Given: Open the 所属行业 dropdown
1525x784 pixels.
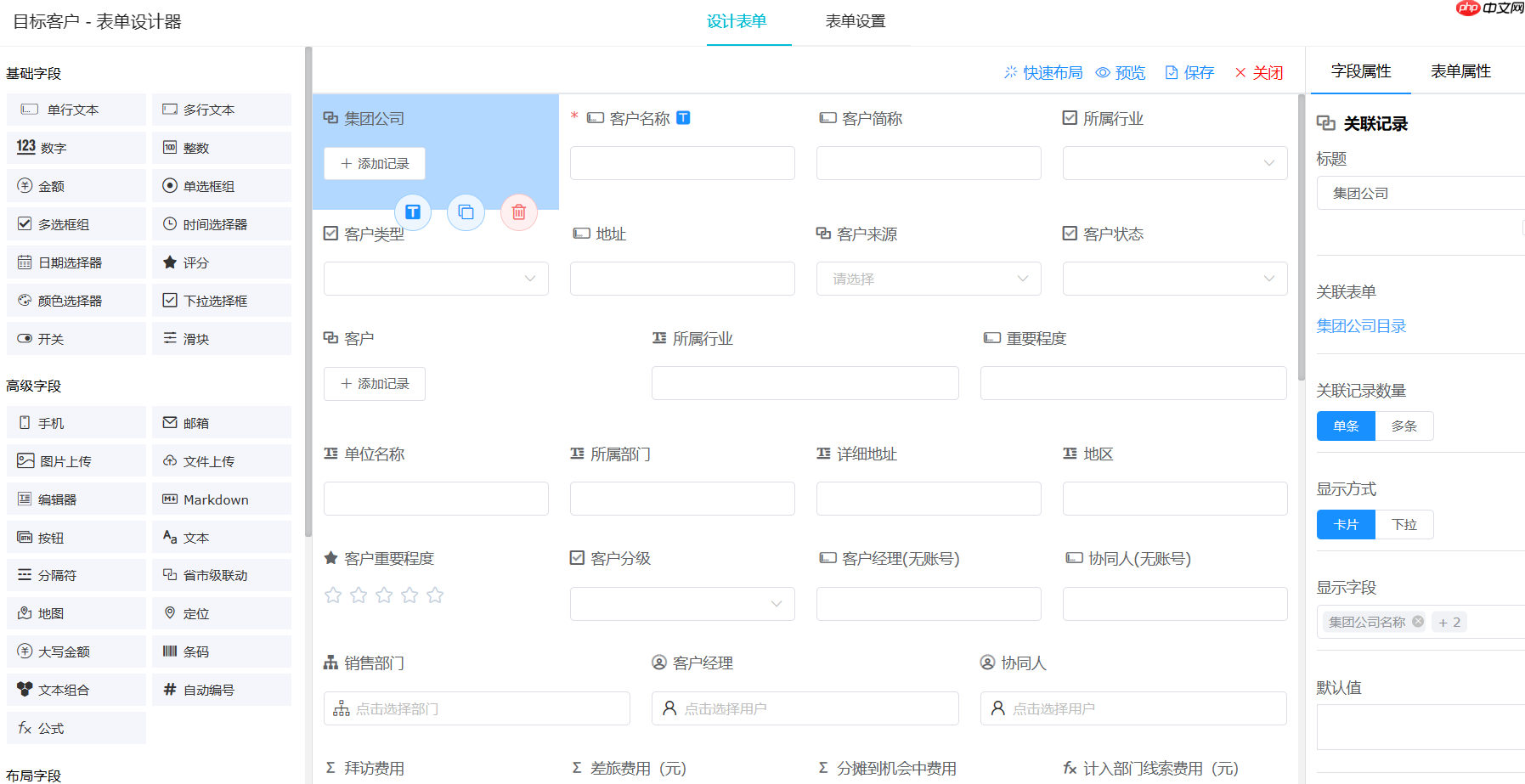Looking at the screenshot, I should 1268,162.
